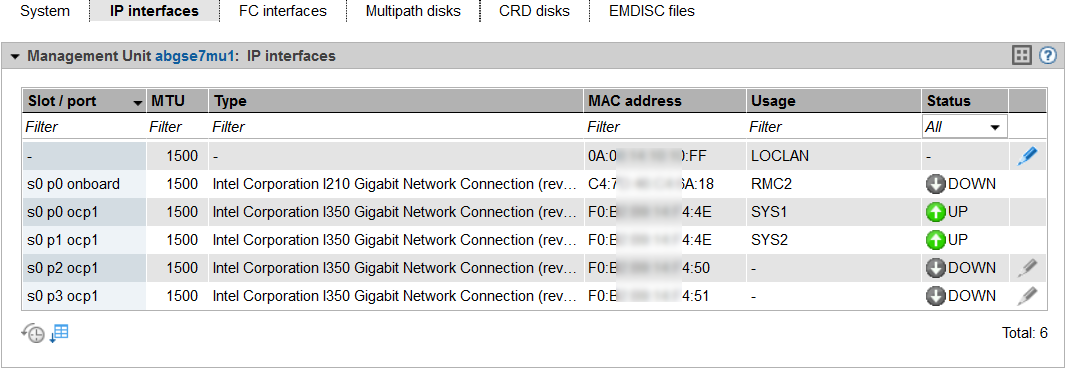This screenshot has height=371, width=1067.
Task: Click the table layout grid icon in header
Action: 1022,56
